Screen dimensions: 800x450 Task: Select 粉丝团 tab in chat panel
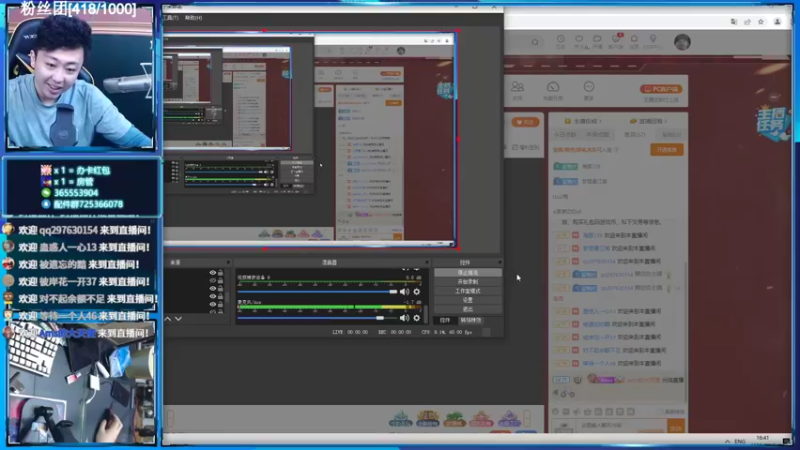[671, 135]
